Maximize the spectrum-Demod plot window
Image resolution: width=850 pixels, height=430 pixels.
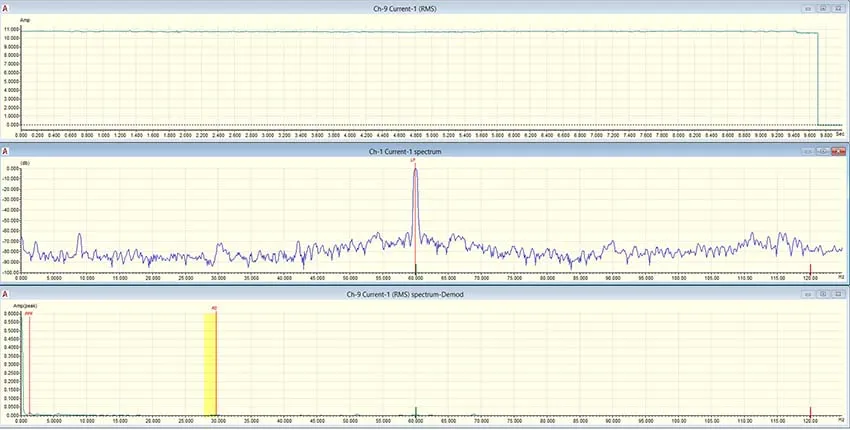[x=823, y=294]
